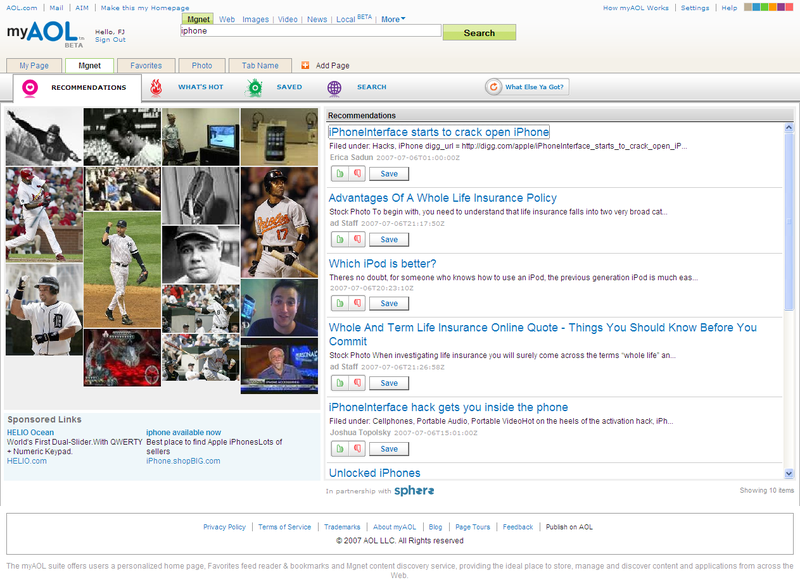
Task: Pick the red theme color swatch
Action: pos(789,7)
